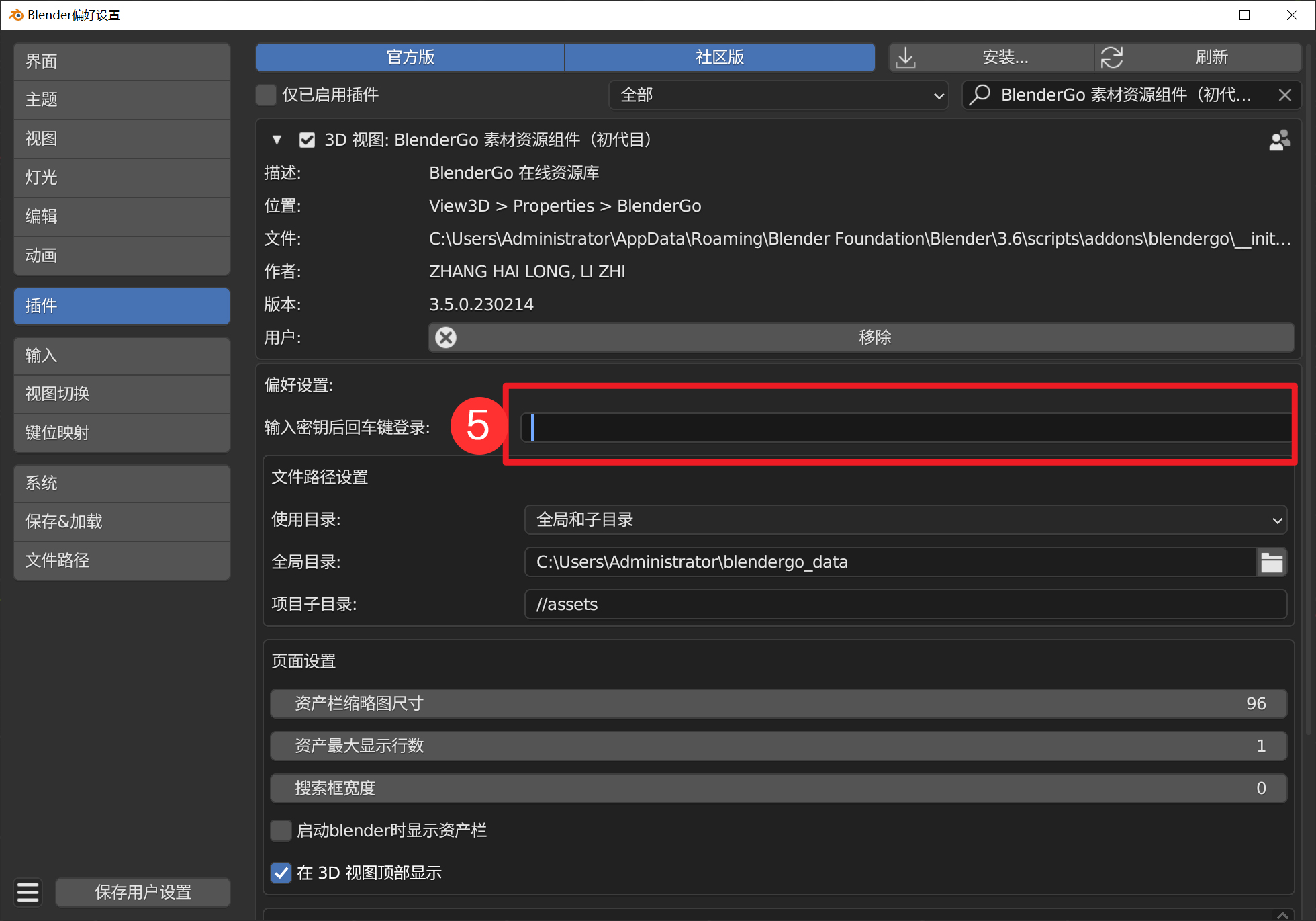Adjust the 资产最大显示行数 max rows slider

[x=778, y=746]
